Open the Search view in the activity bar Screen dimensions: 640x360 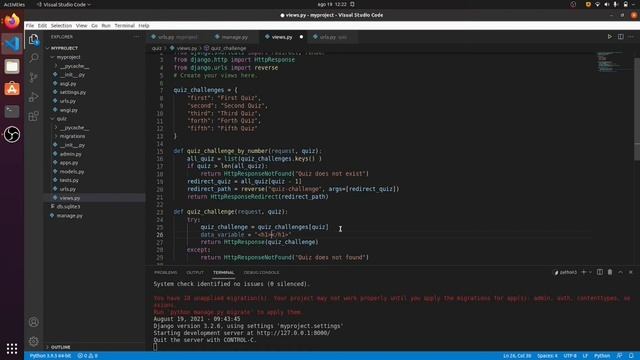tap(34, 58)
